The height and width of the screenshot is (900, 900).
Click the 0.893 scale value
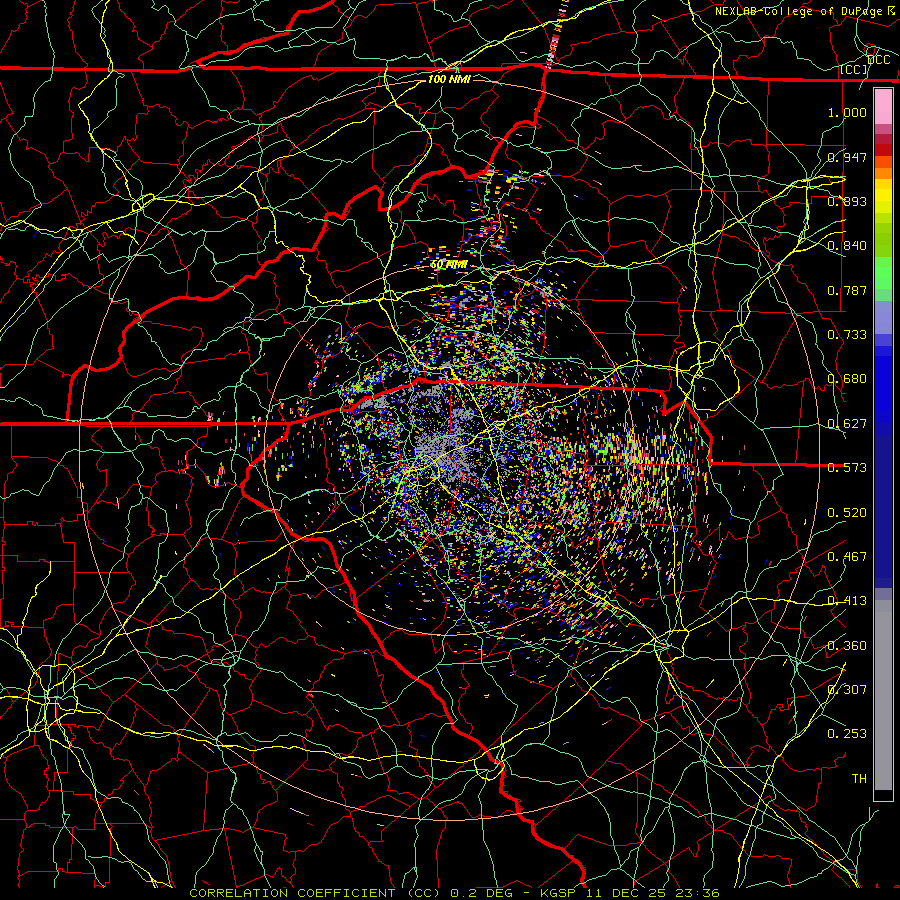pyautogui.click(x=847, y=201)
